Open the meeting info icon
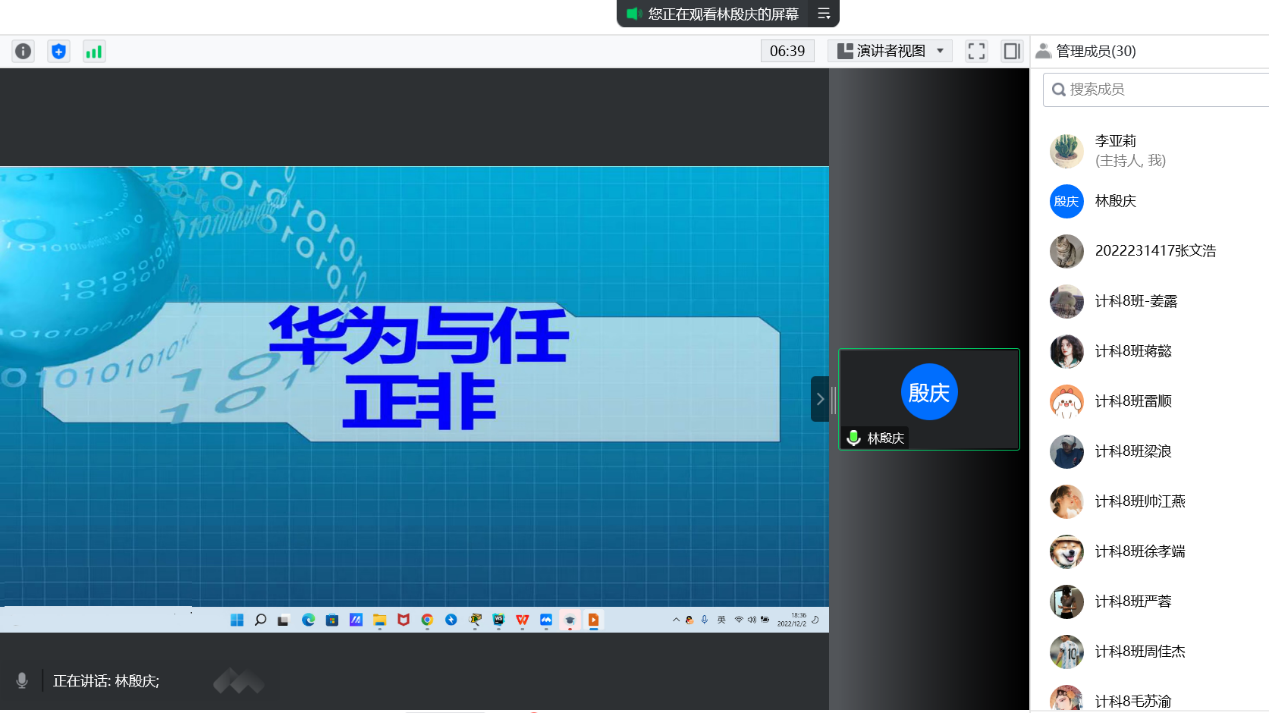The width and height of the screenshot is (1269, 713). point(23,51)
